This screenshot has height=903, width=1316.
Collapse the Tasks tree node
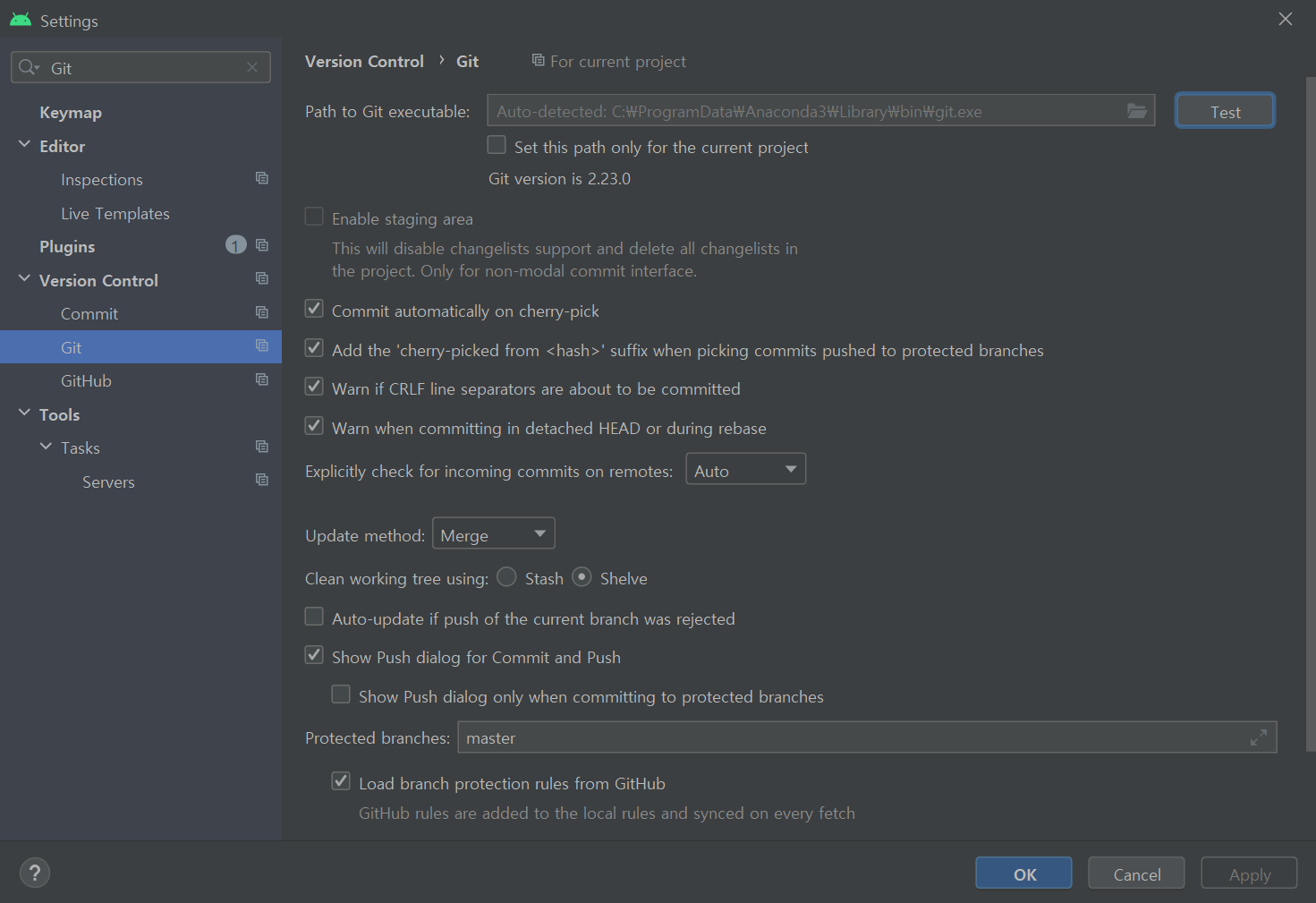[46, 446]
